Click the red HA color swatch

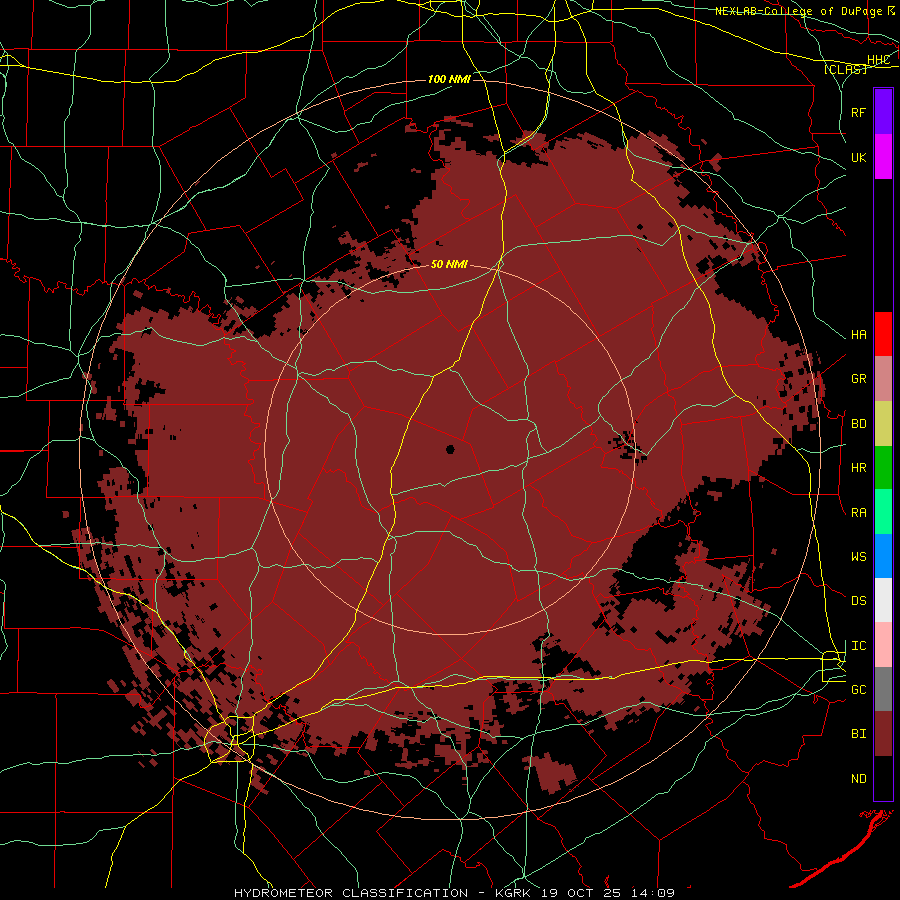[x=883, y=334]
